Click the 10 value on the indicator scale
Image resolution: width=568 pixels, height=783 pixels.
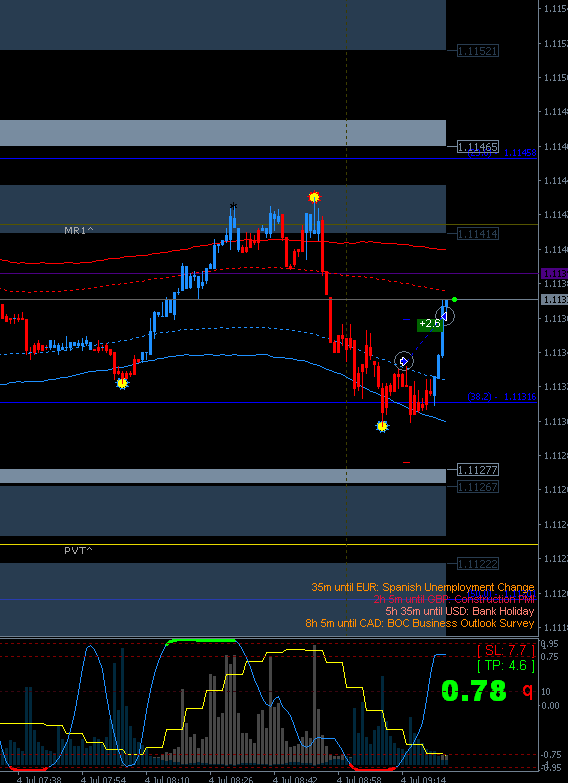(x=546, y=692)
